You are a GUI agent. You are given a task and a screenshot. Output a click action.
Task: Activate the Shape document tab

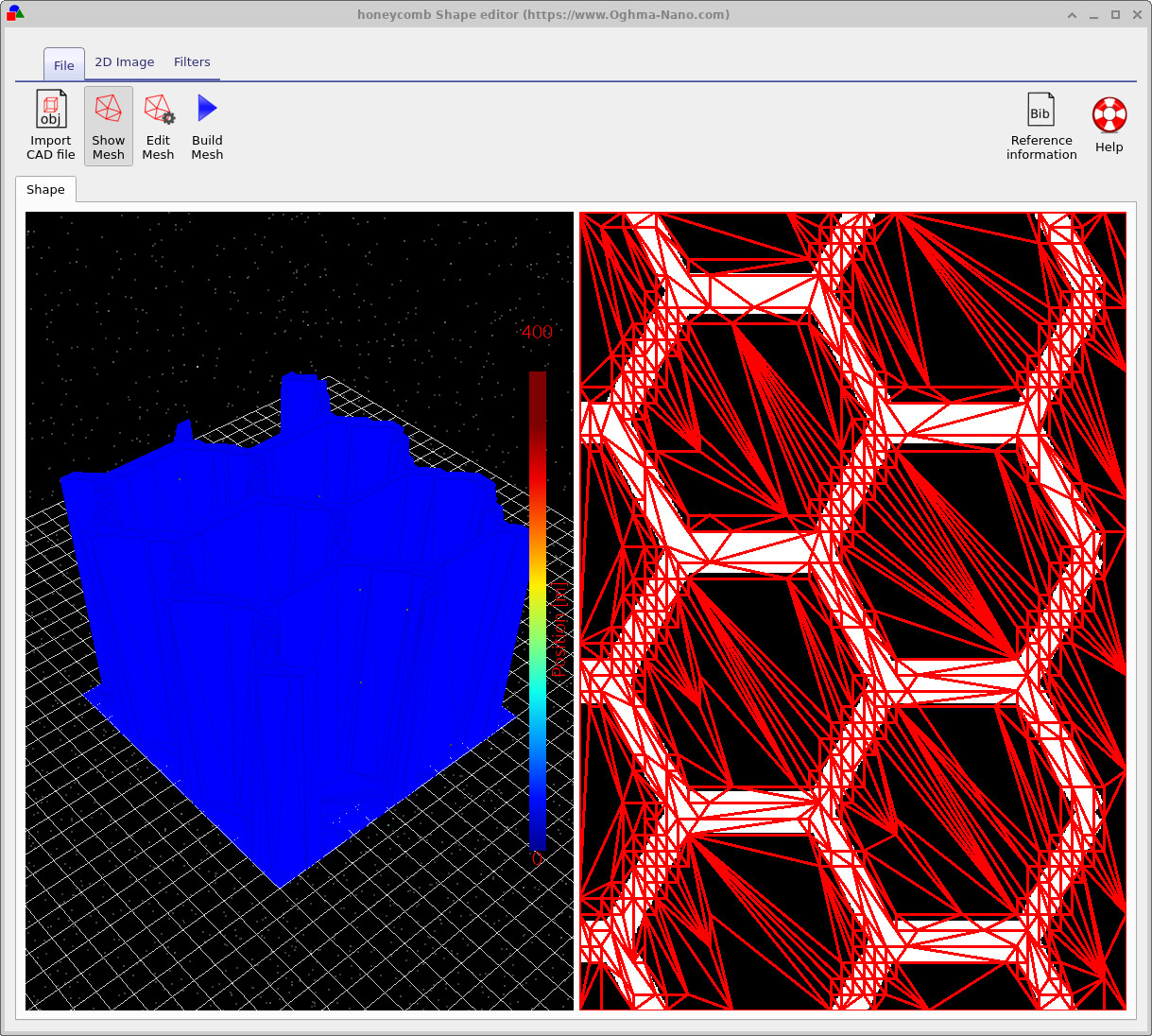pos(45,189)
